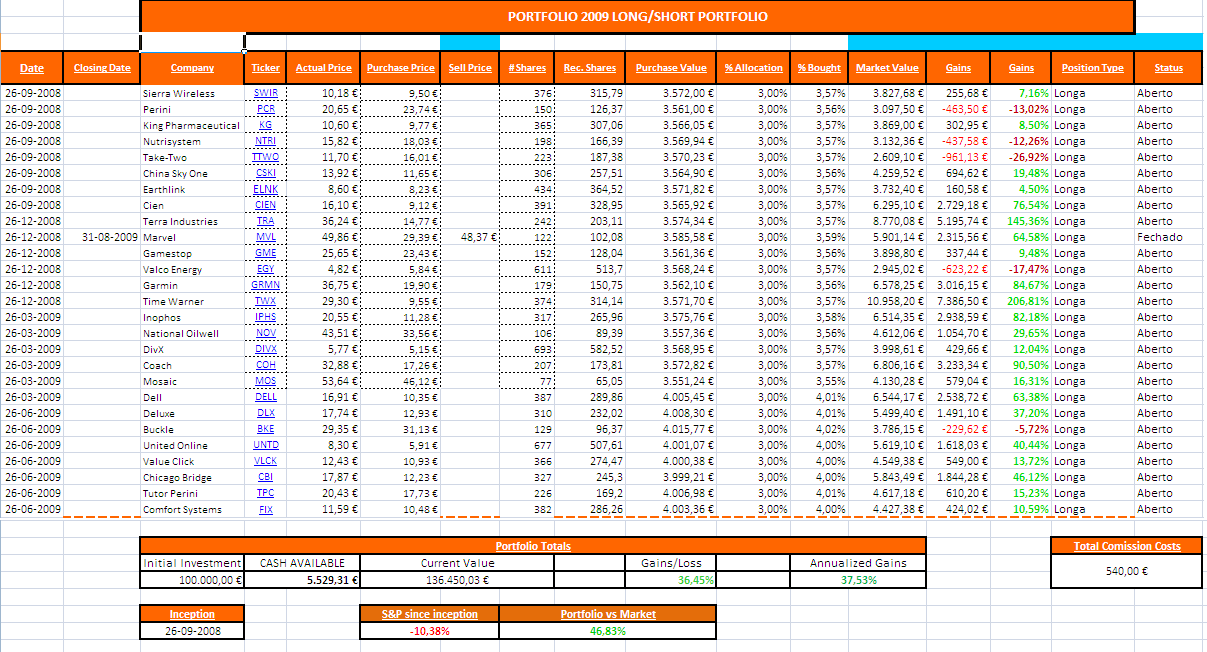
Task: Click the FIX ticker link
Action: (265, 509)
